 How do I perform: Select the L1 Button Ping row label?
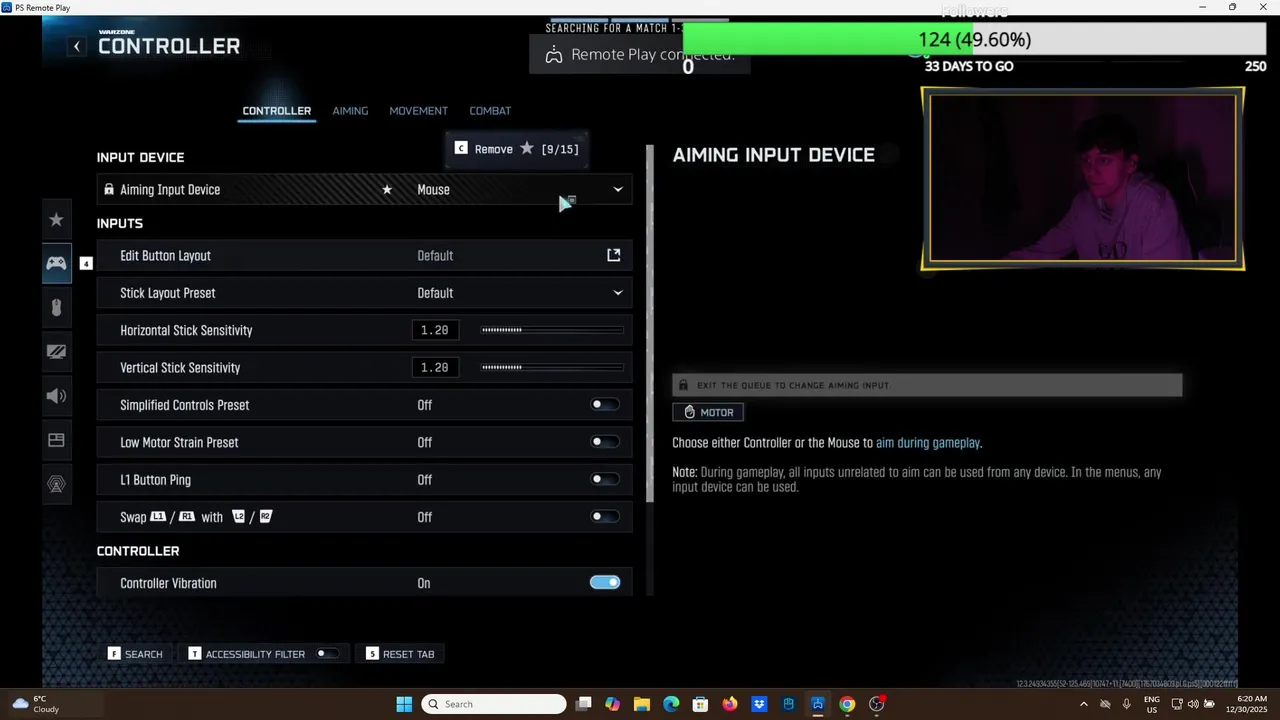(x=155, y=480)
